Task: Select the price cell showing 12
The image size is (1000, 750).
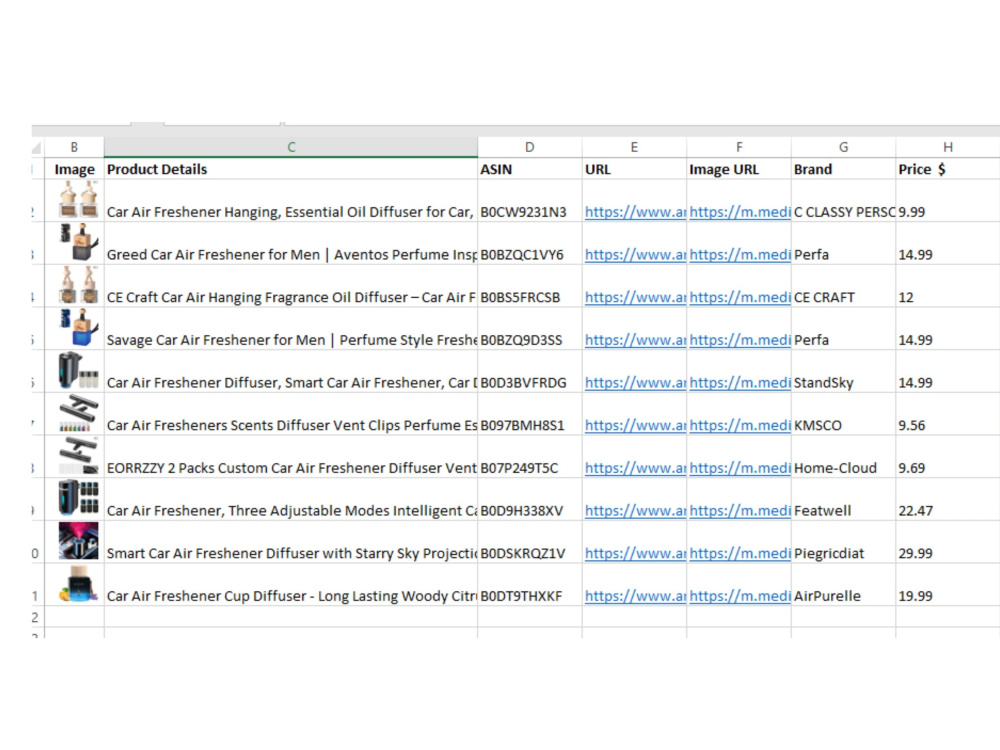Action: pyautogui.click(x=948, y=286)
